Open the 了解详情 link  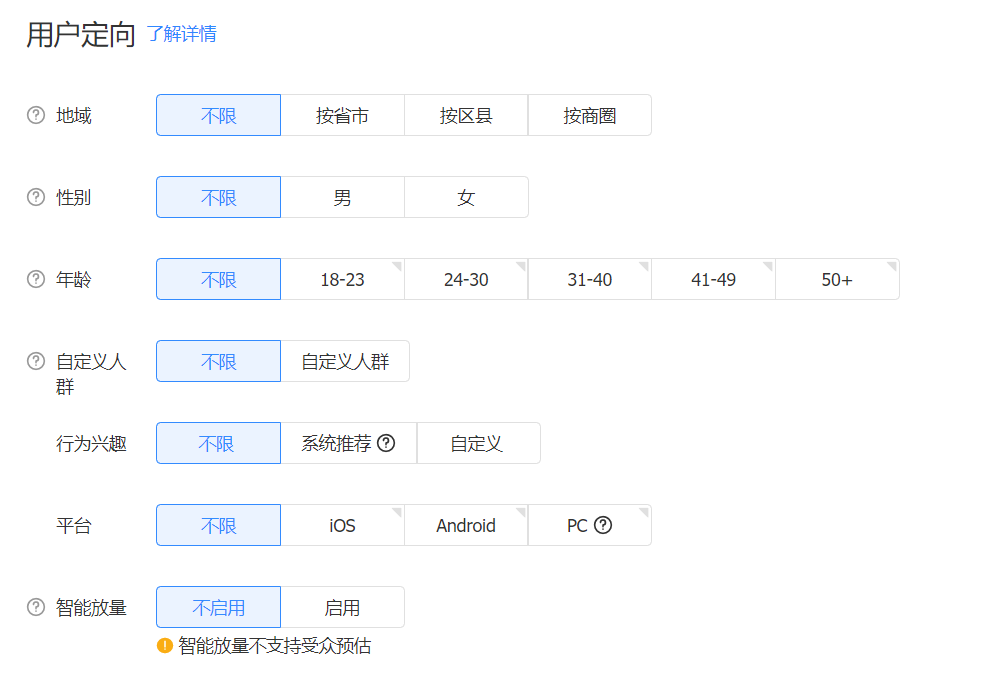pyautogui.click(x=181, y=34)
